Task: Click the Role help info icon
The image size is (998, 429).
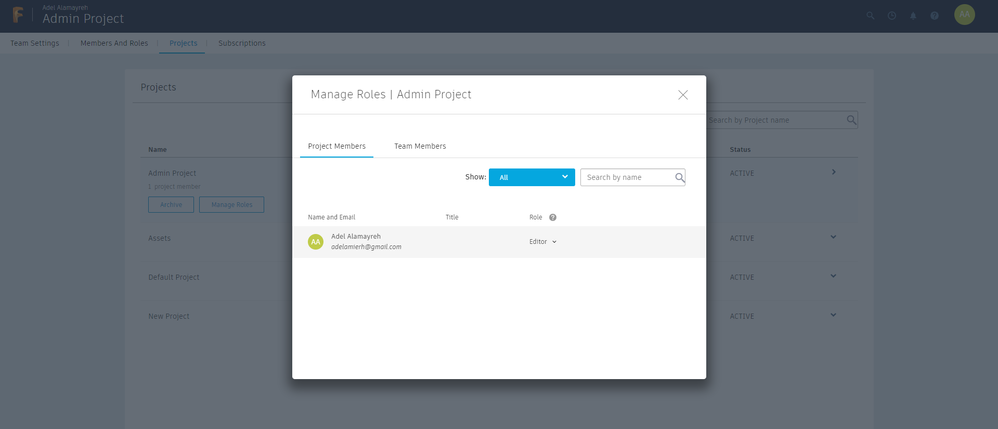Action: pos(552,217)
